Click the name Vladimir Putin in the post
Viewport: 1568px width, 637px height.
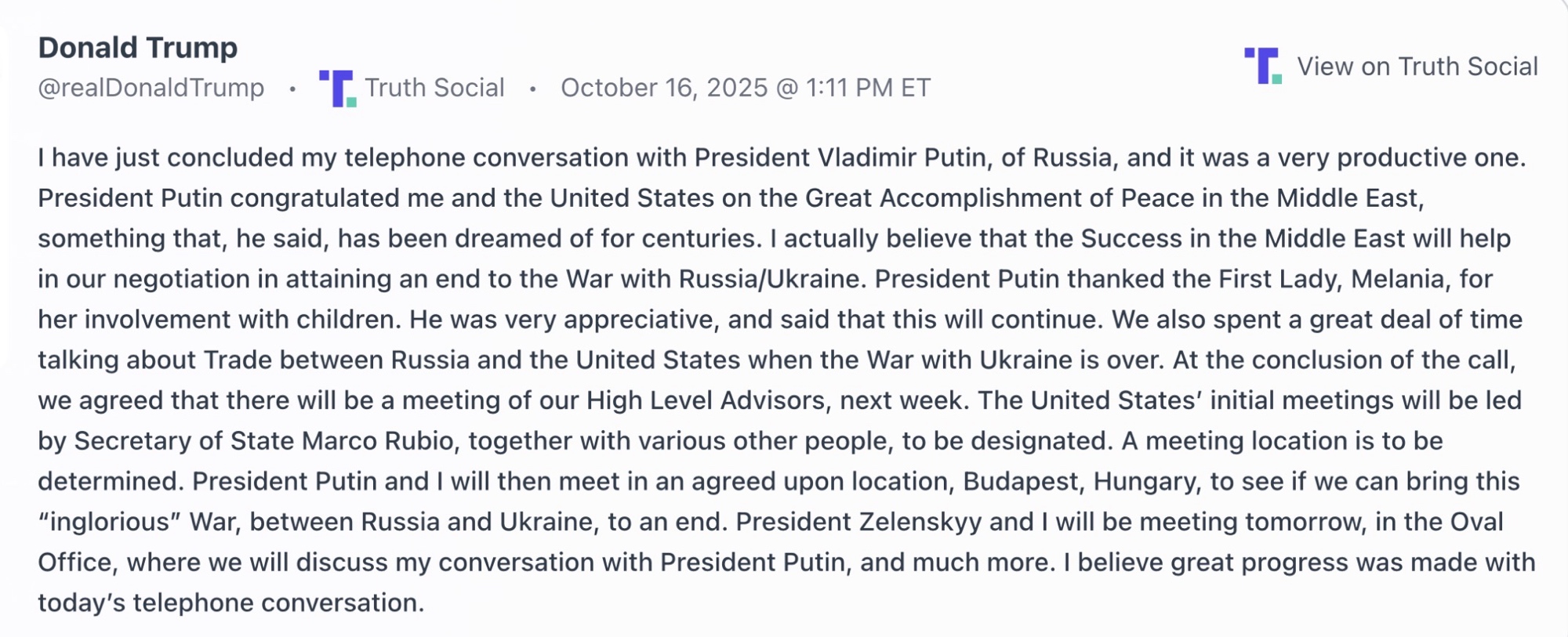click(x=901, y=157)
